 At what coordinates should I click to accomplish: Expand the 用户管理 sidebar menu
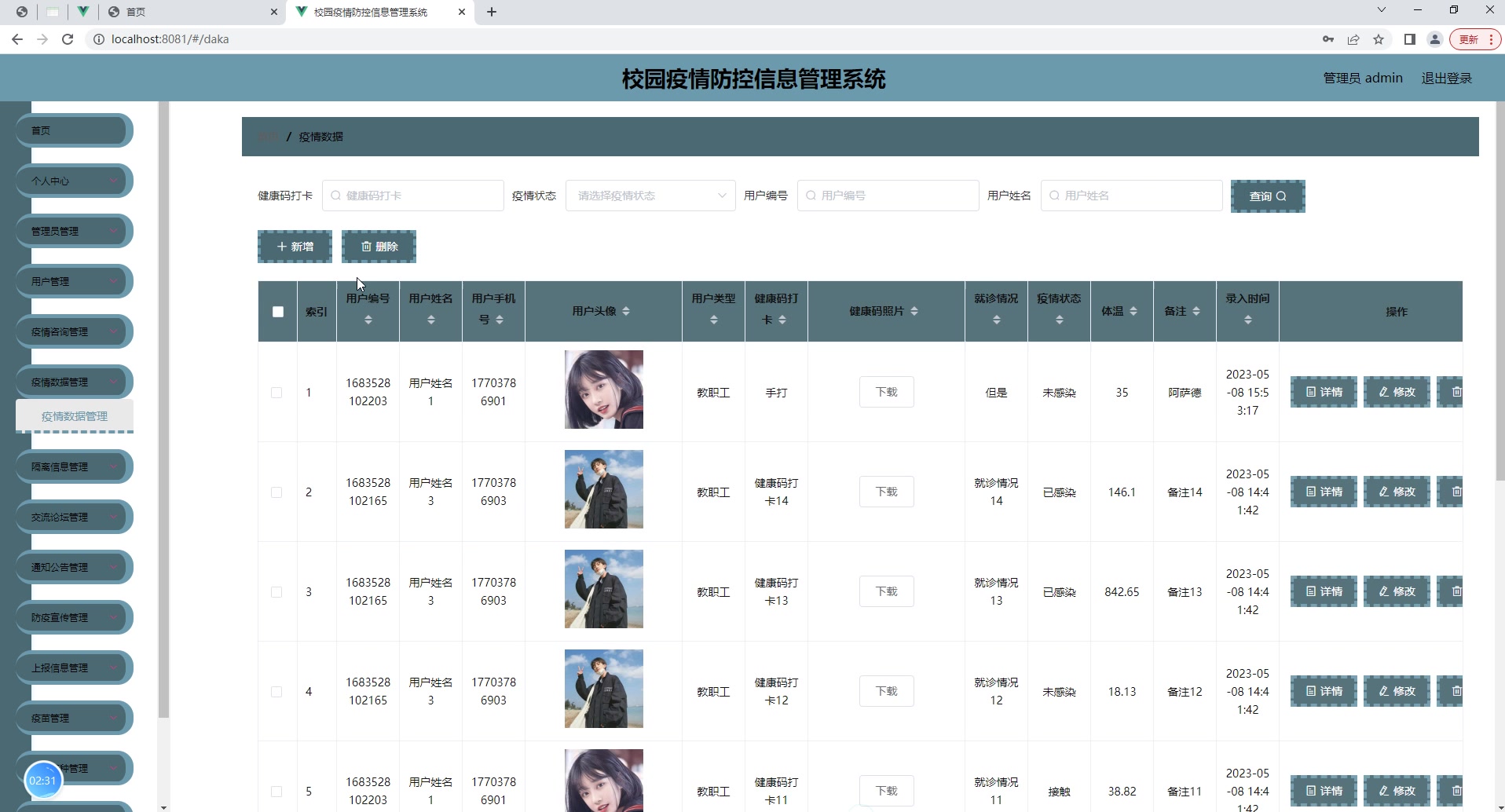pyautogui.click(x=74, y=280)
